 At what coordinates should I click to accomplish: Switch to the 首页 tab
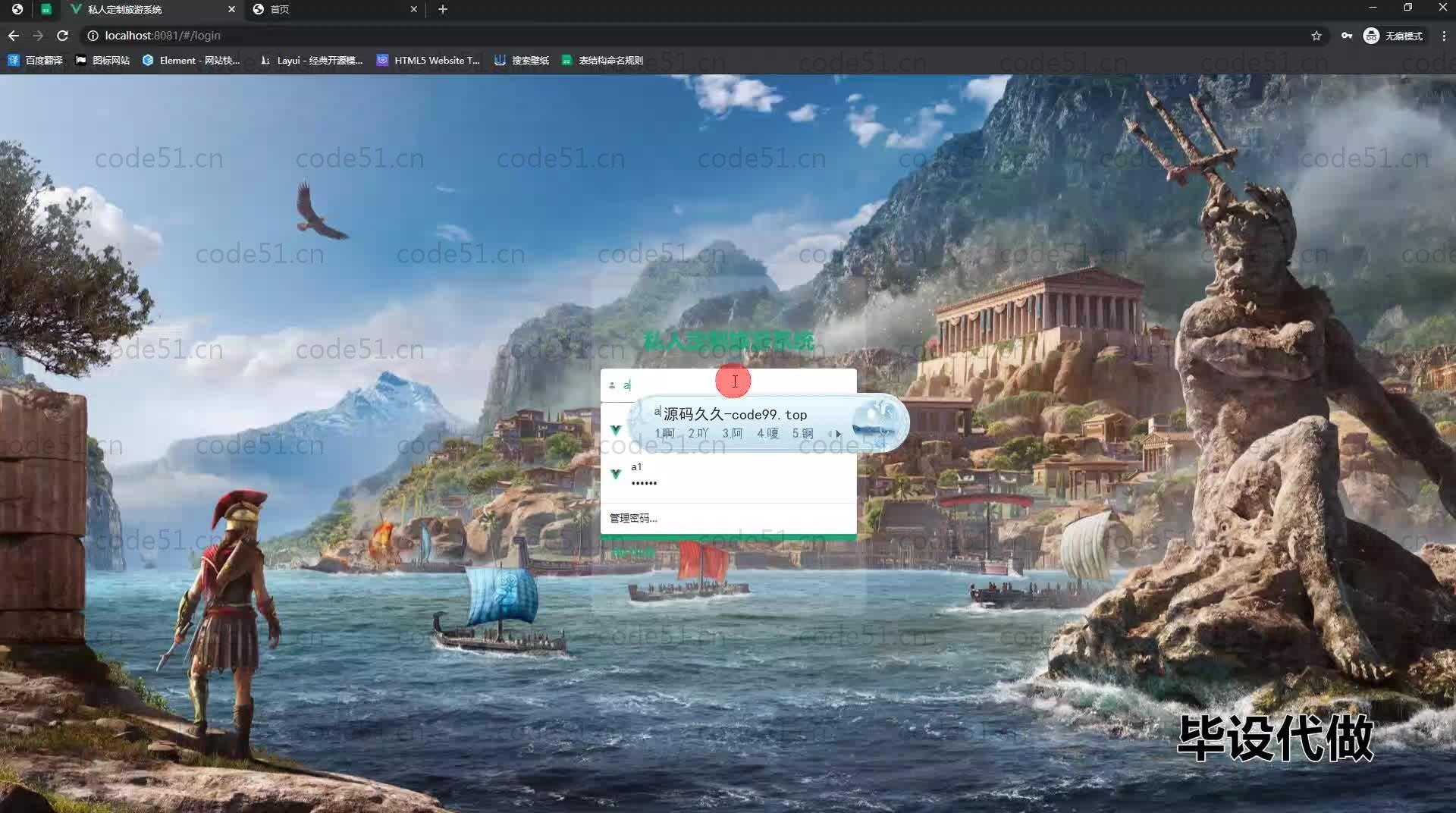[334, 9]
